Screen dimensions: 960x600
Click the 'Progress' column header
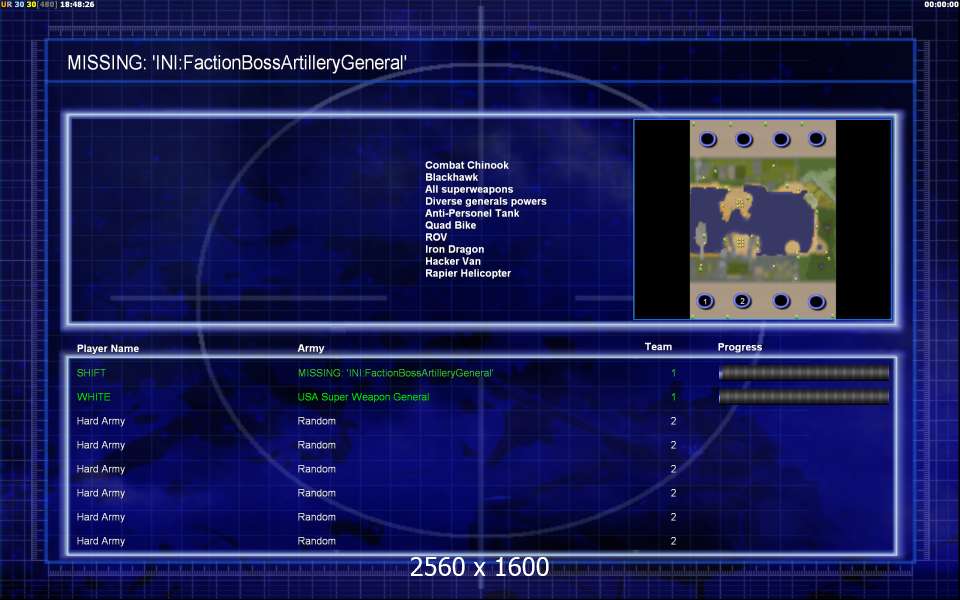(x=740, y=347)
